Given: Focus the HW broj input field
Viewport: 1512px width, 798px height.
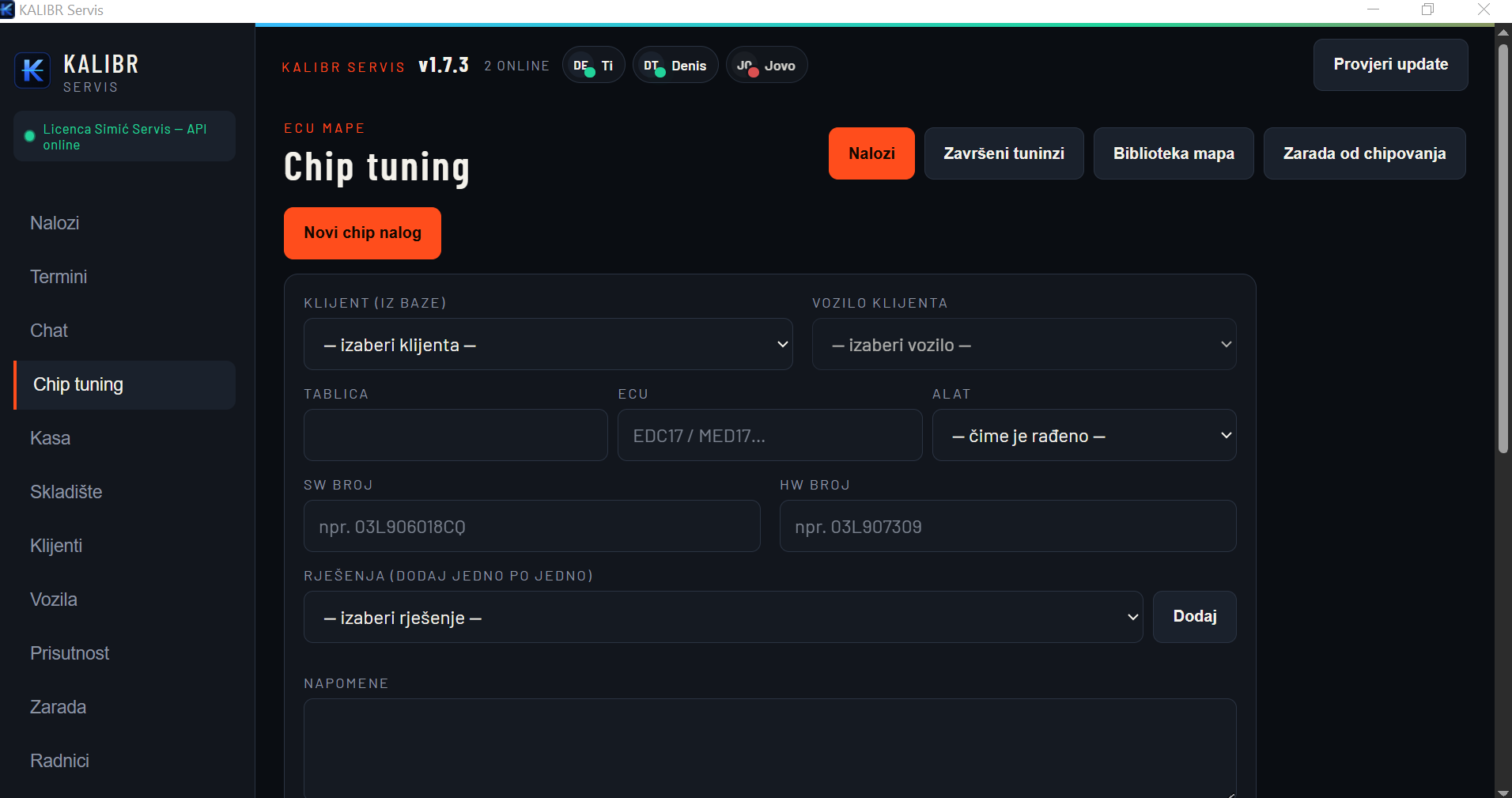Looking at the screenshot, I should point(1007,526).
